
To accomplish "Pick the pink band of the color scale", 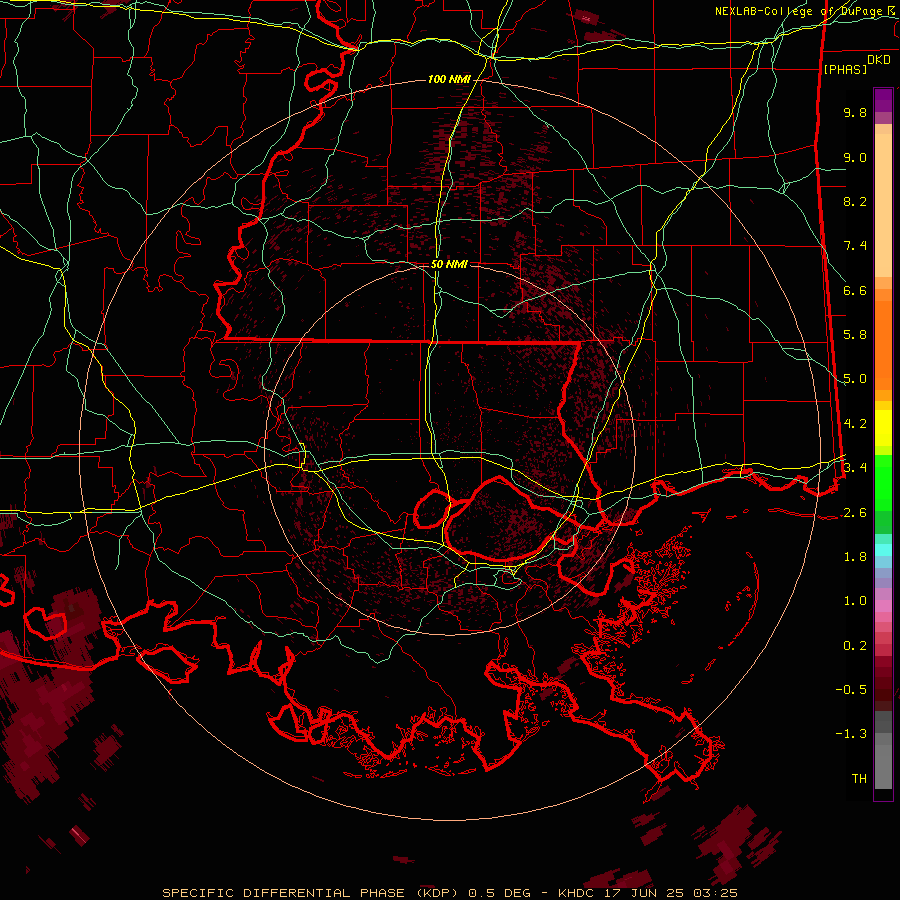I will 883,606.
